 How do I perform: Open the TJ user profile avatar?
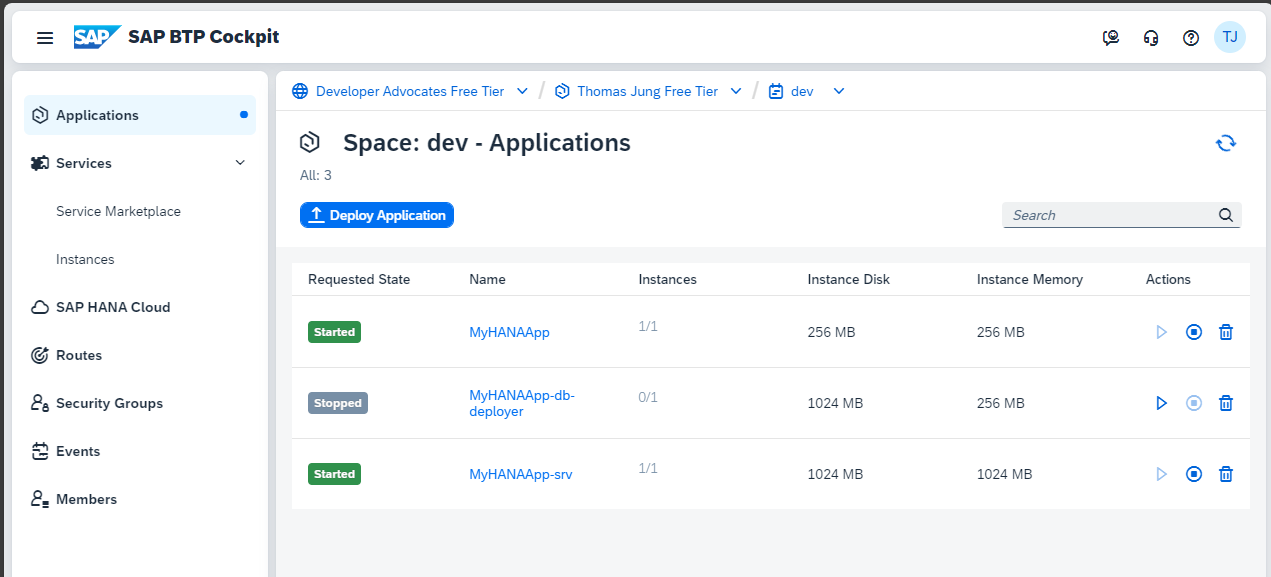1230,37
